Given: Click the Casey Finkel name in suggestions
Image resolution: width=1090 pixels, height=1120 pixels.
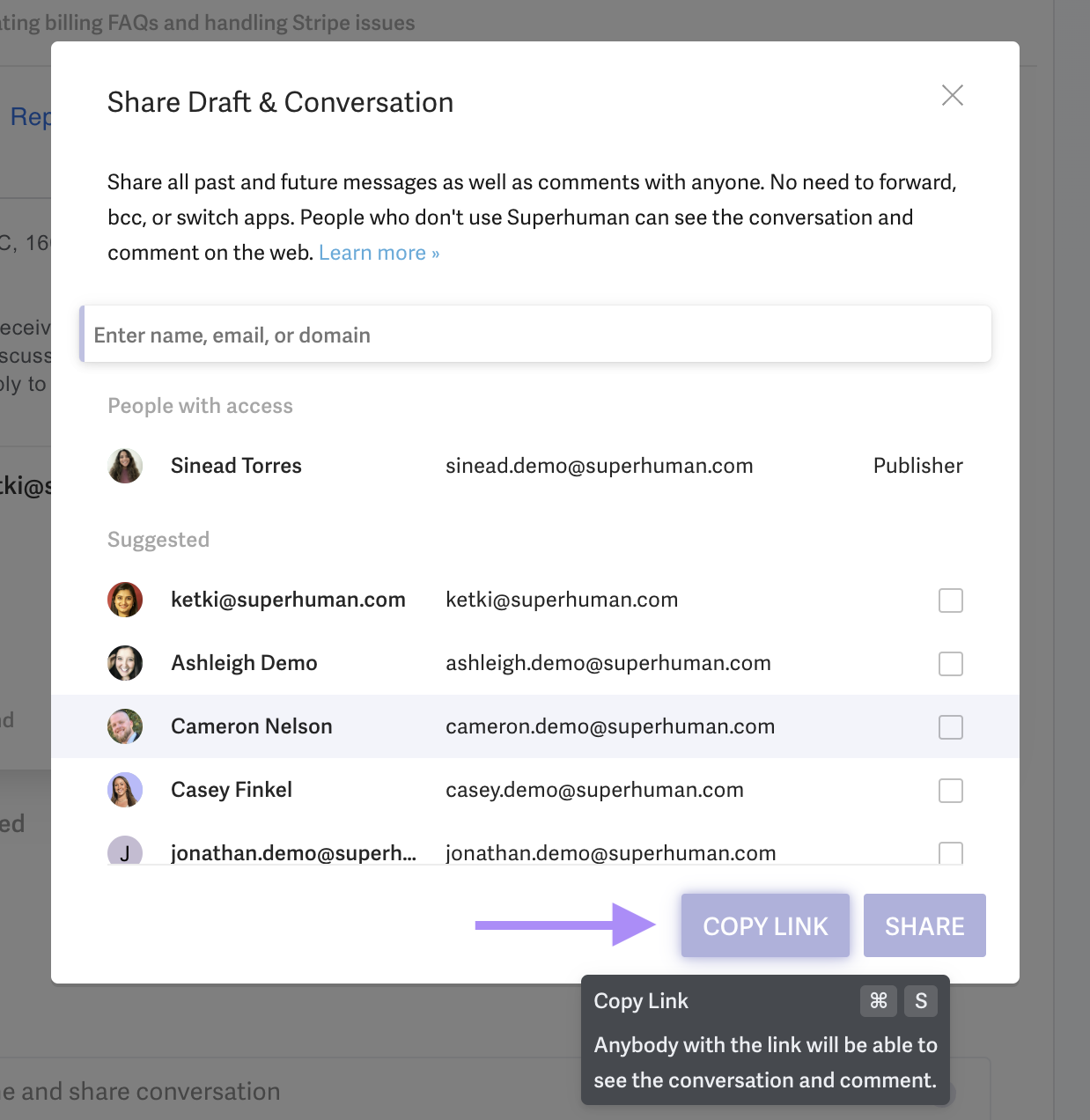Looking at the screenshot, I should coord(232,790).
